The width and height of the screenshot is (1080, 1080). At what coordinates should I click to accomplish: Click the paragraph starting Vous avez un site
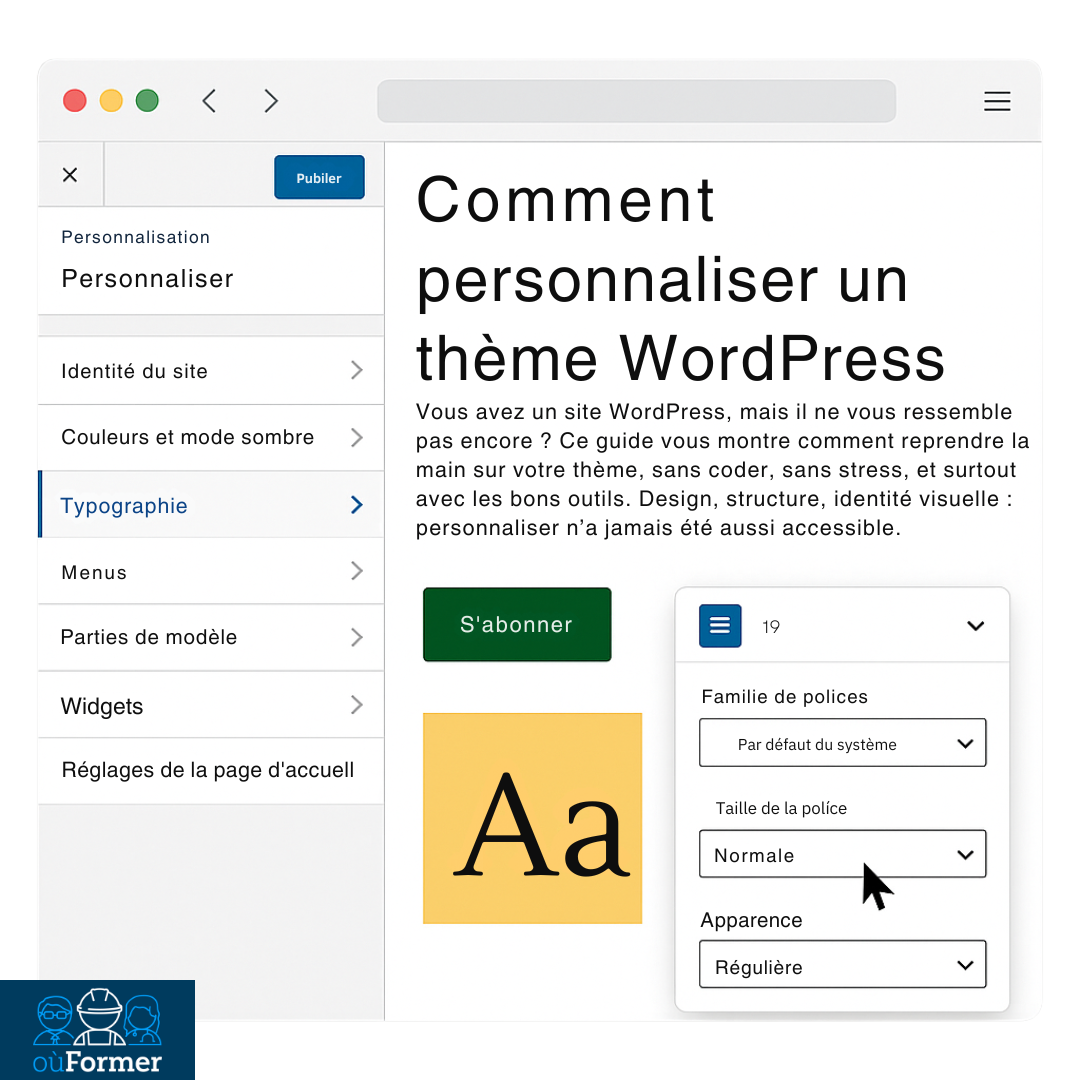point(722,470)
